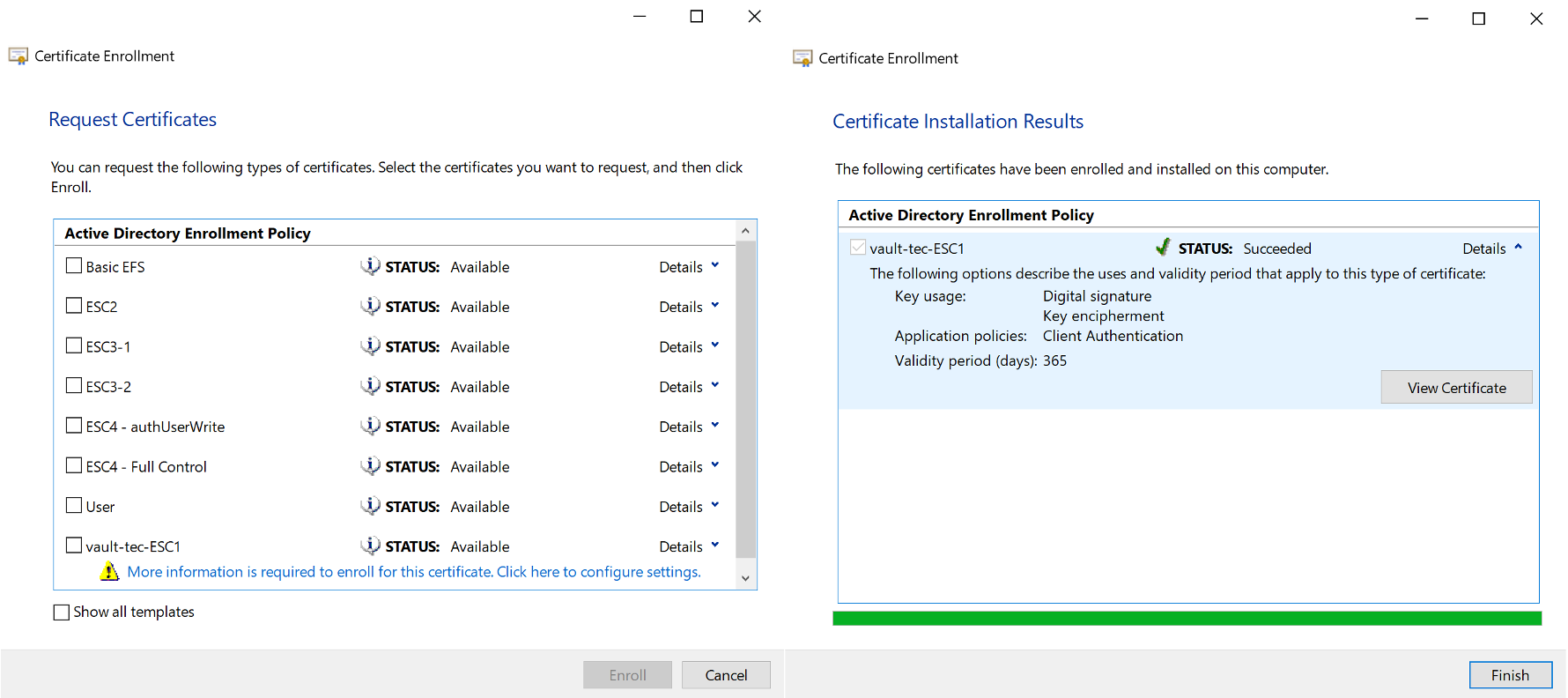Click info icon in ESC4 - Full Control row
Viewport: 1568px width, 698px height.
(370, 465)
